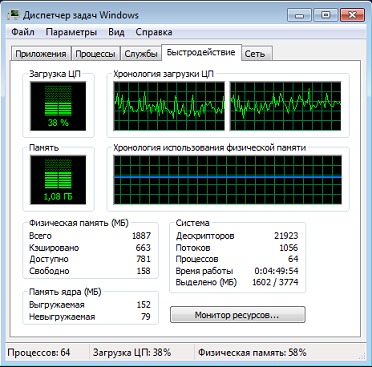372x367 pixels.
Task: Click the left CPU usage history graph
Action: (169, 106)
